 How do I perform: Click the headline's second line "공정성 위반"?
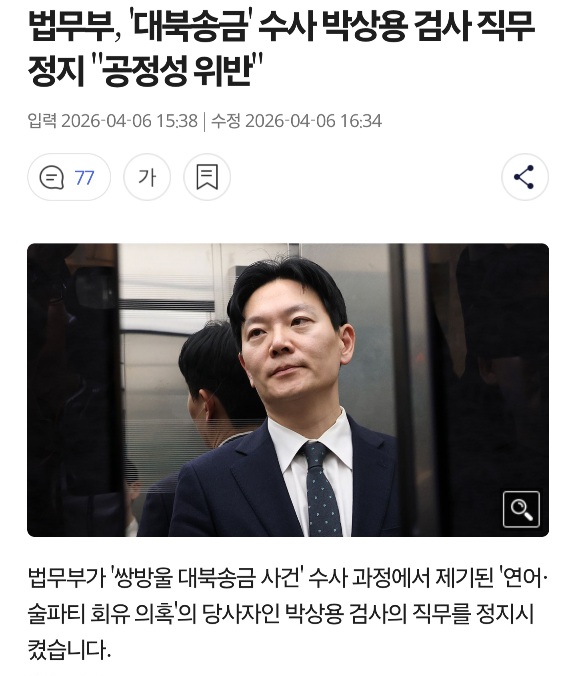click(182, 70)
